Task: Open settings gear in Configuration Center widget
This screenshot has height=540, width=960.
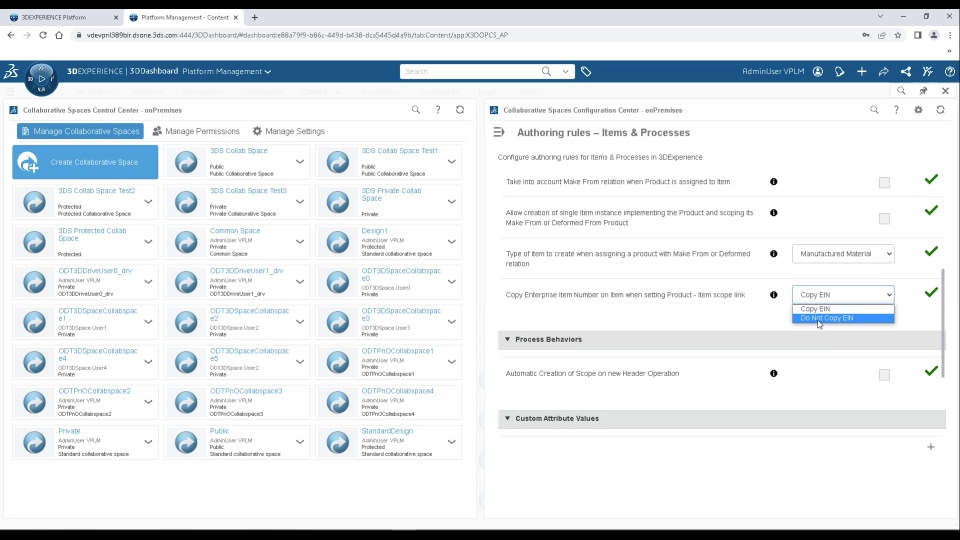Action: [918, 110]
